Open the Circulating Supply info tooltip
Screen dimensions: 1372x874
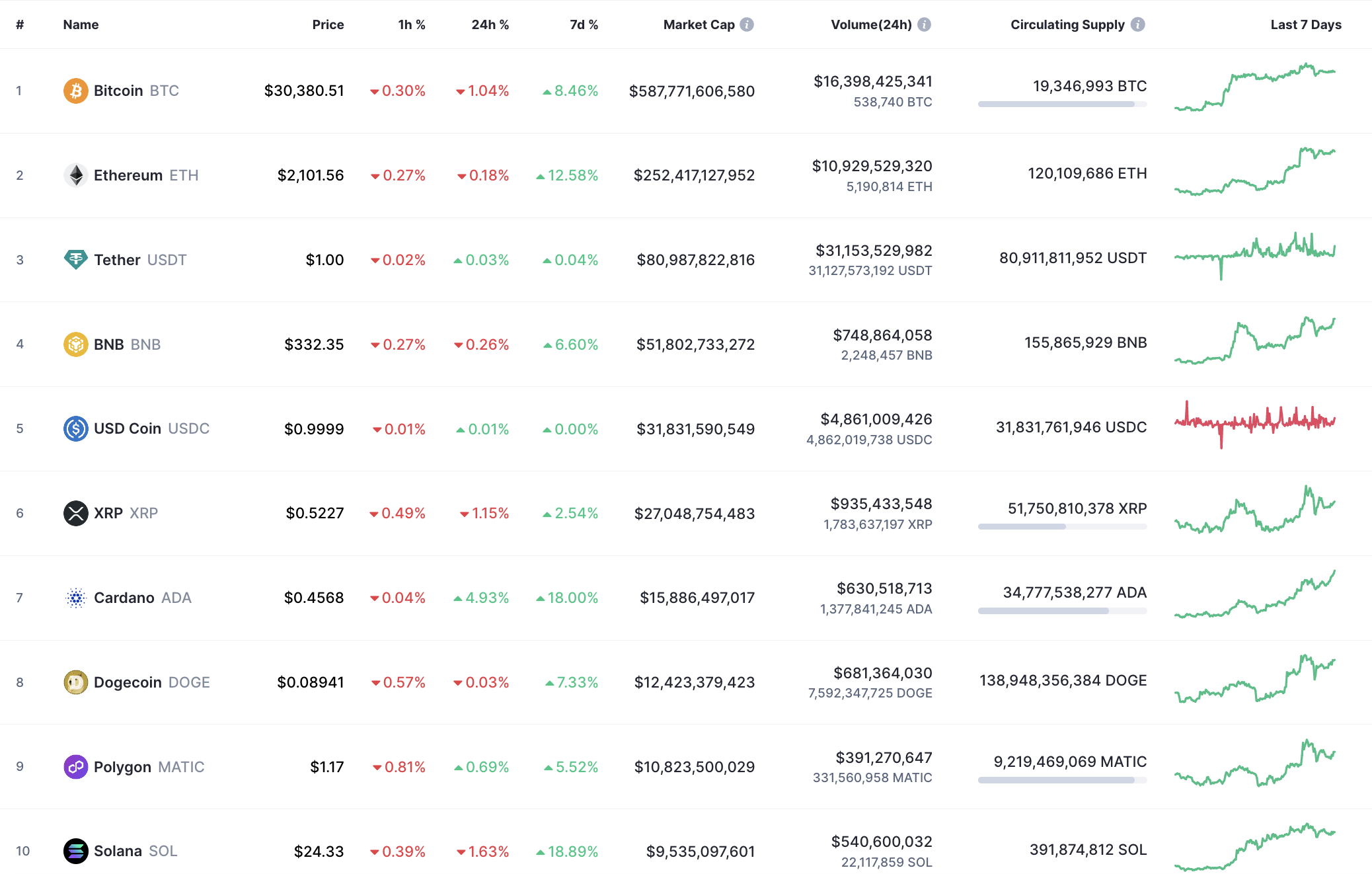coord(1138,24)
